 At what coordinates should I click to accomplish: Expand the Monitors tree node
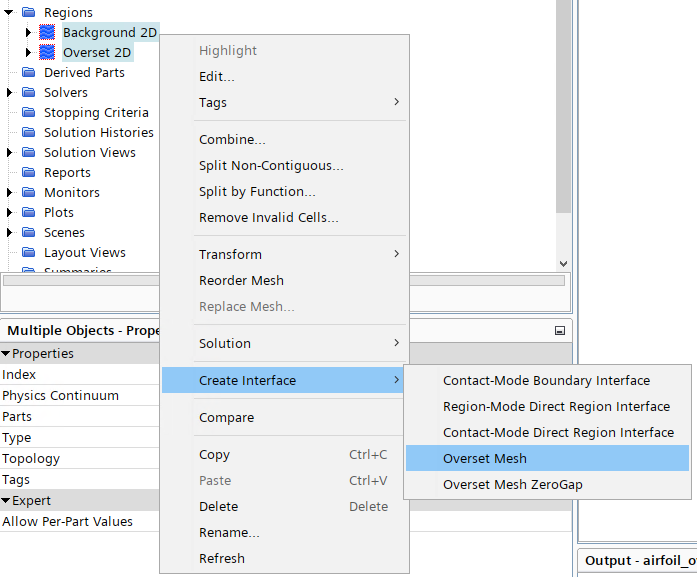(9, 192)
